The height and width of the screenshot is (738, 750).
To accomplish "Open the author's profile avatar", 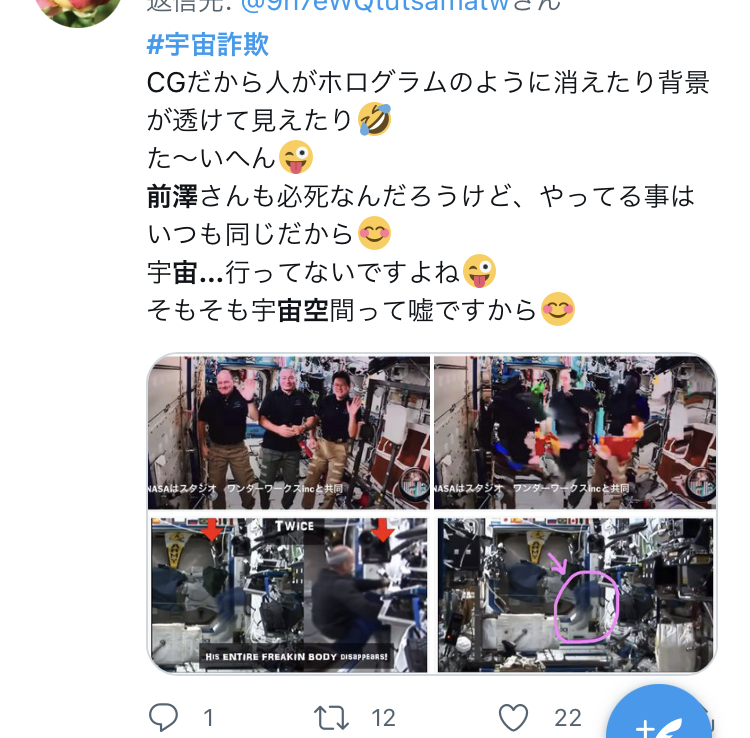I will [x=79, y=12].
